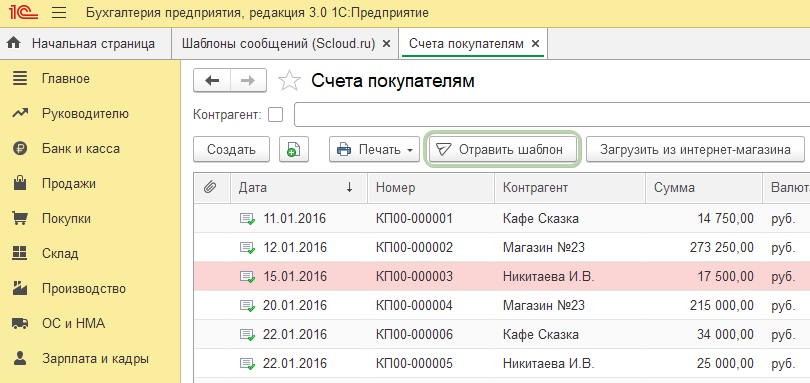
Task: Click date 15.01.2016 cell
Action: (x=295, y=277)
